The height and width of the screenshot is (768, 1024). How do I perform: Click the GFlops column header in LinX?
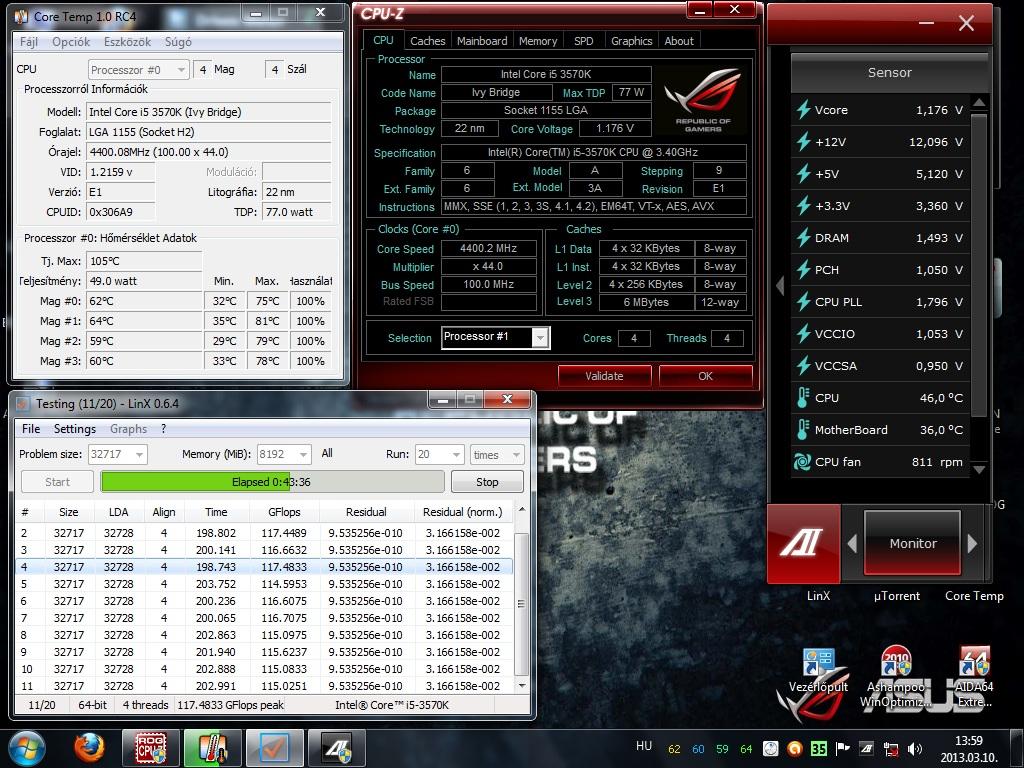click(284, 512)
